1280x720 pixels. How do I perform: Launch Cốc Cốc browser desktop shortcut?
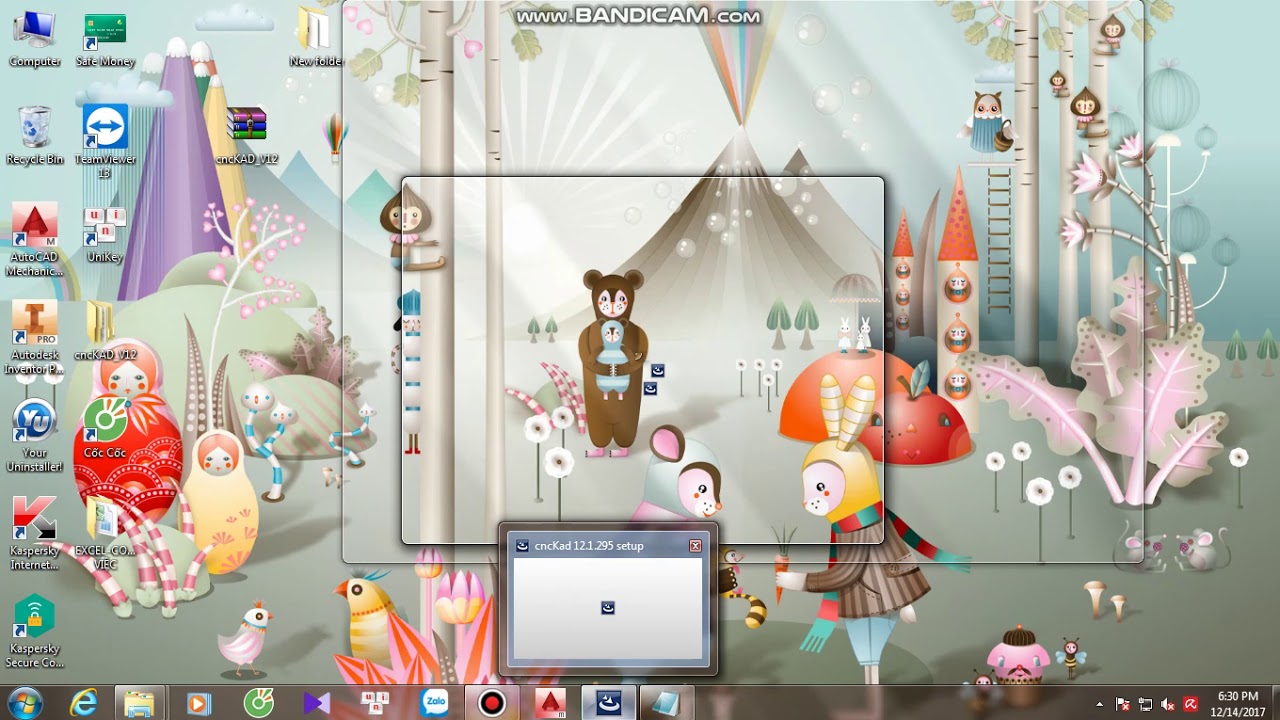pos(104,429)
